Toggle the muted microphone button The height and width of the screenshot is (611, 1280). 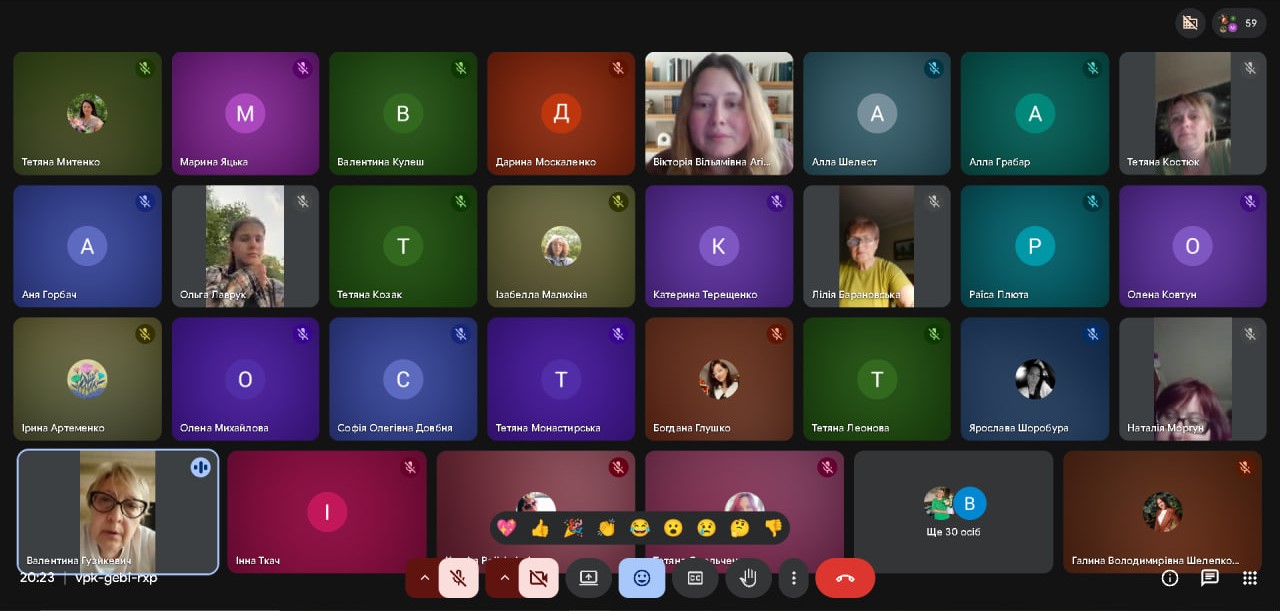[458, 578]
